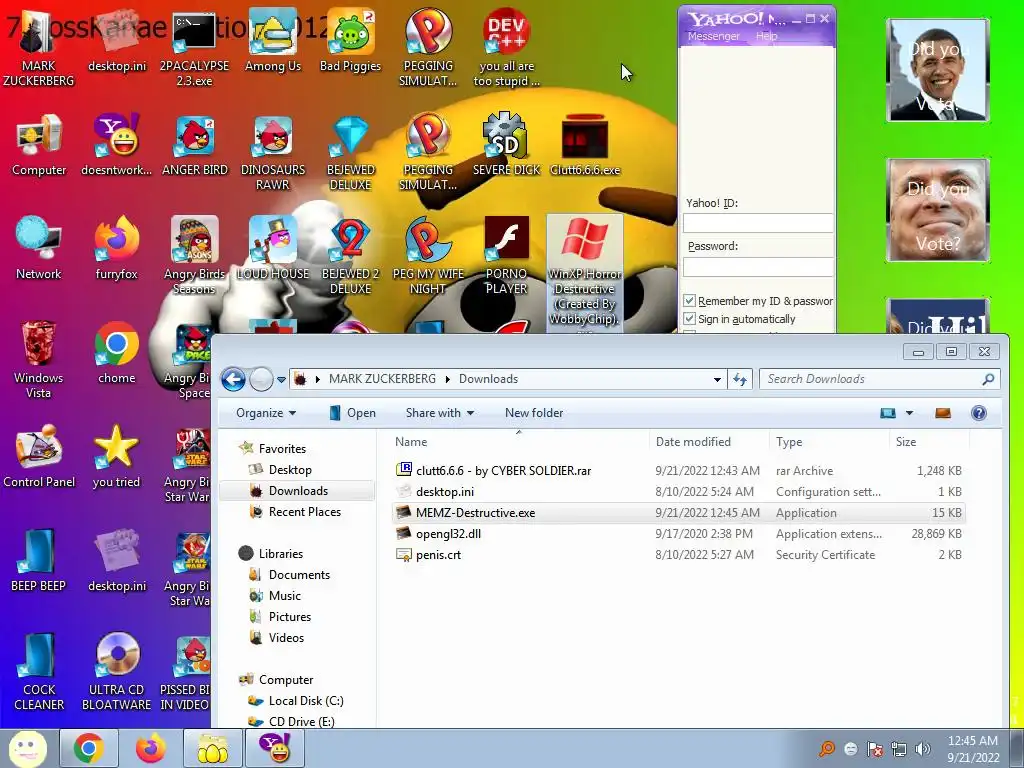Click the Yahoo! ID input field

[758, 223]
